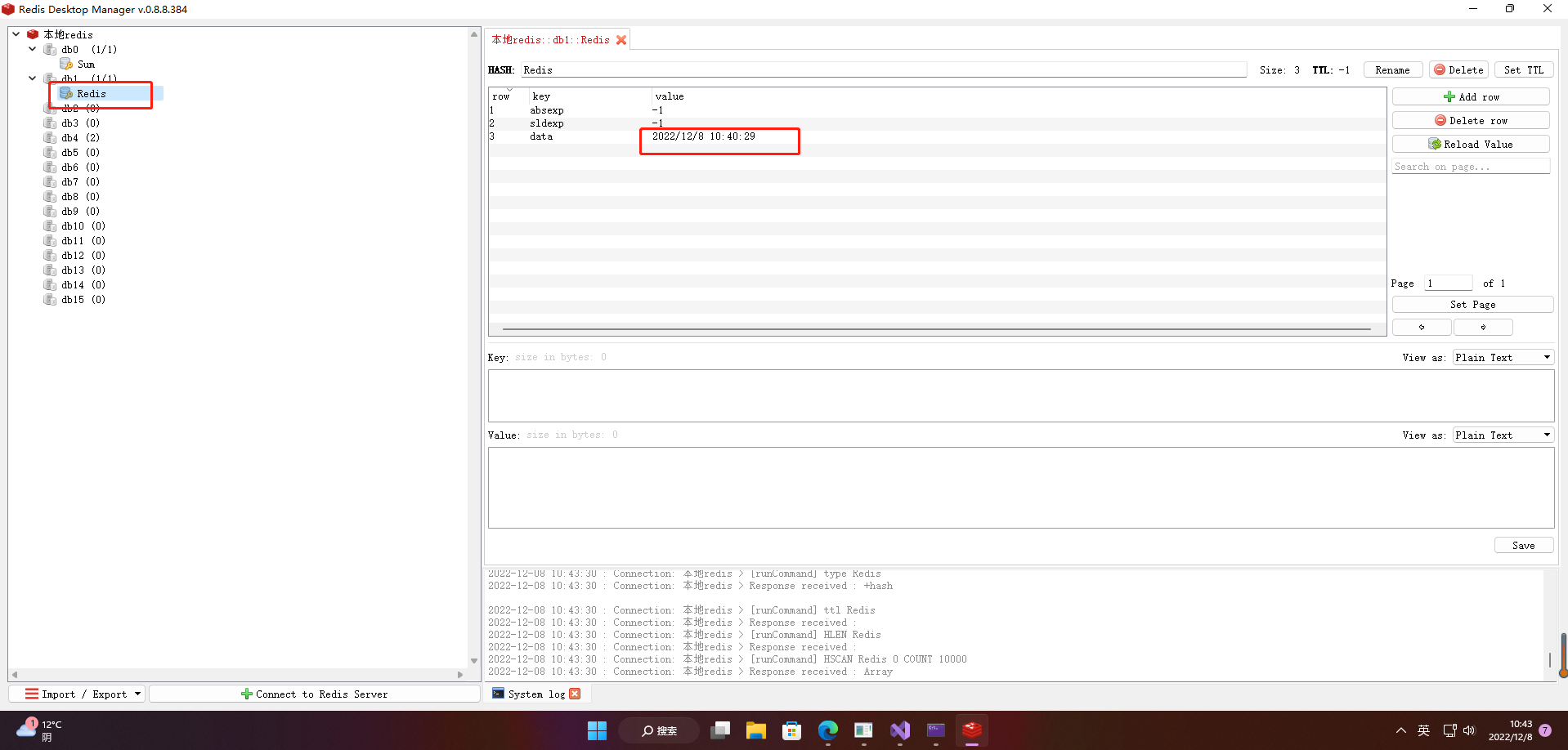Click the Set Page button

click(x=1472, y=305)
